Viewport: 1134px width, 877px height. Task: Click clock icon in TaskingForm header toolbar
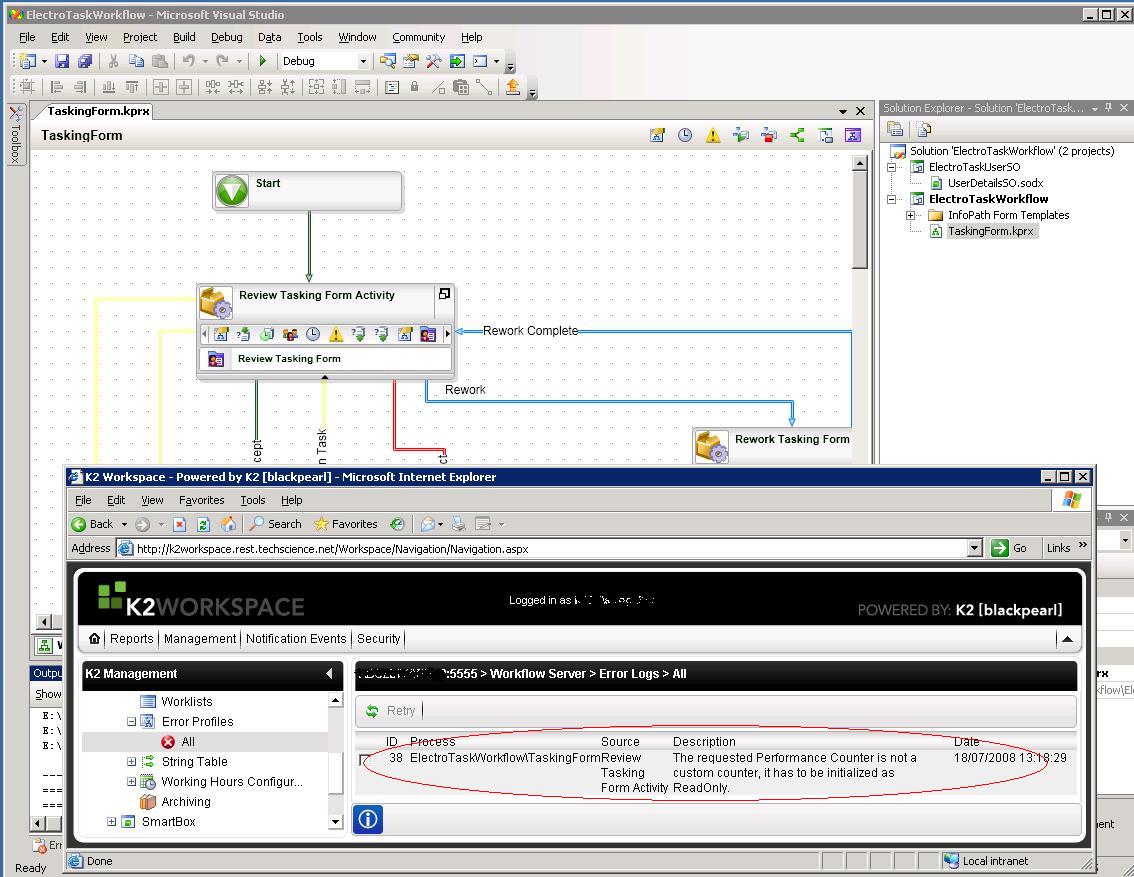[685, 135]
